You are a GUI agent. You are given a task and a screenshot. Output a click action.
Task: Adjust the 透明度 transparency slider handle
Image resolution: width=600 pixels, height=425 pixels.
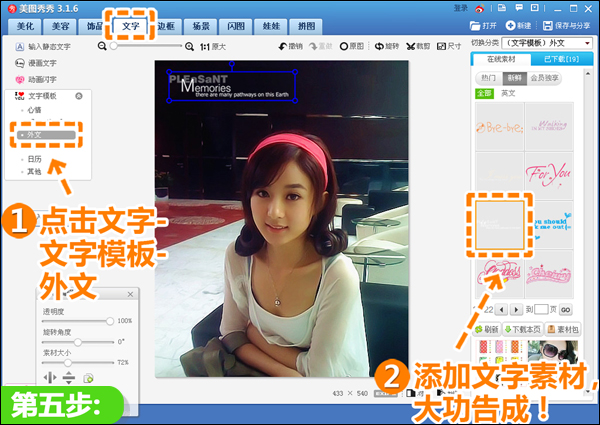(110, 321)
